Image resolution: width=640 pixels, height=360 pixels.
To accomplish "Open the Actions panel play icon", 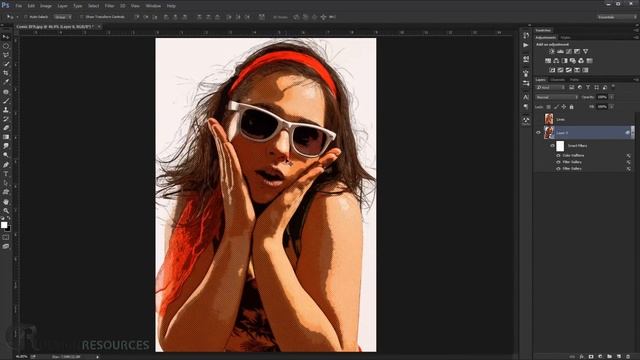I will pos(526,45).
